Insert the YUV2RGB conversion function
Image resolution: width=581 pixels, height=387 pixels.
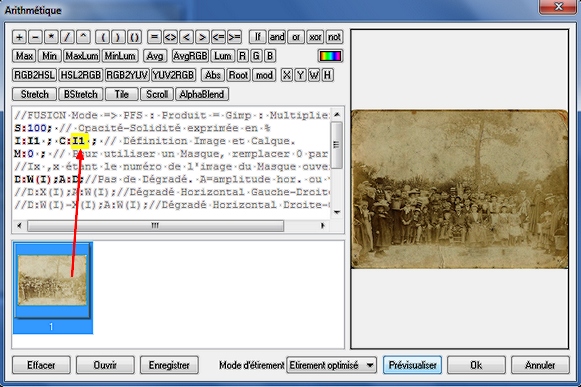[173, 75]
